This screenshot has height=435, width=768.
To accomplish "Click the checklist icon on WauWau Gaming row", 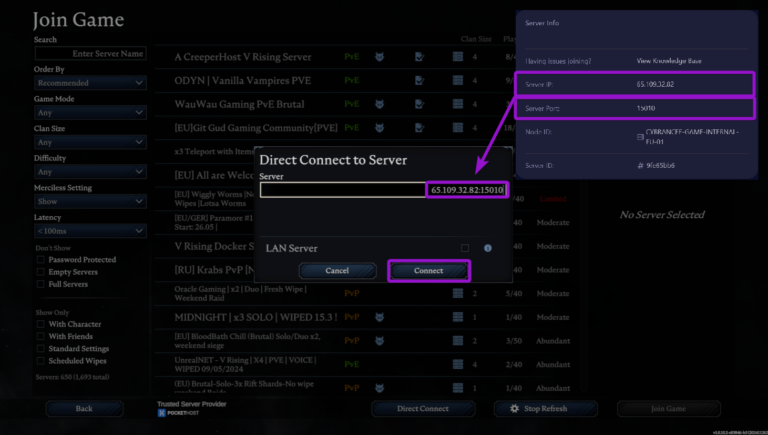I will click(x=419, y=104).
